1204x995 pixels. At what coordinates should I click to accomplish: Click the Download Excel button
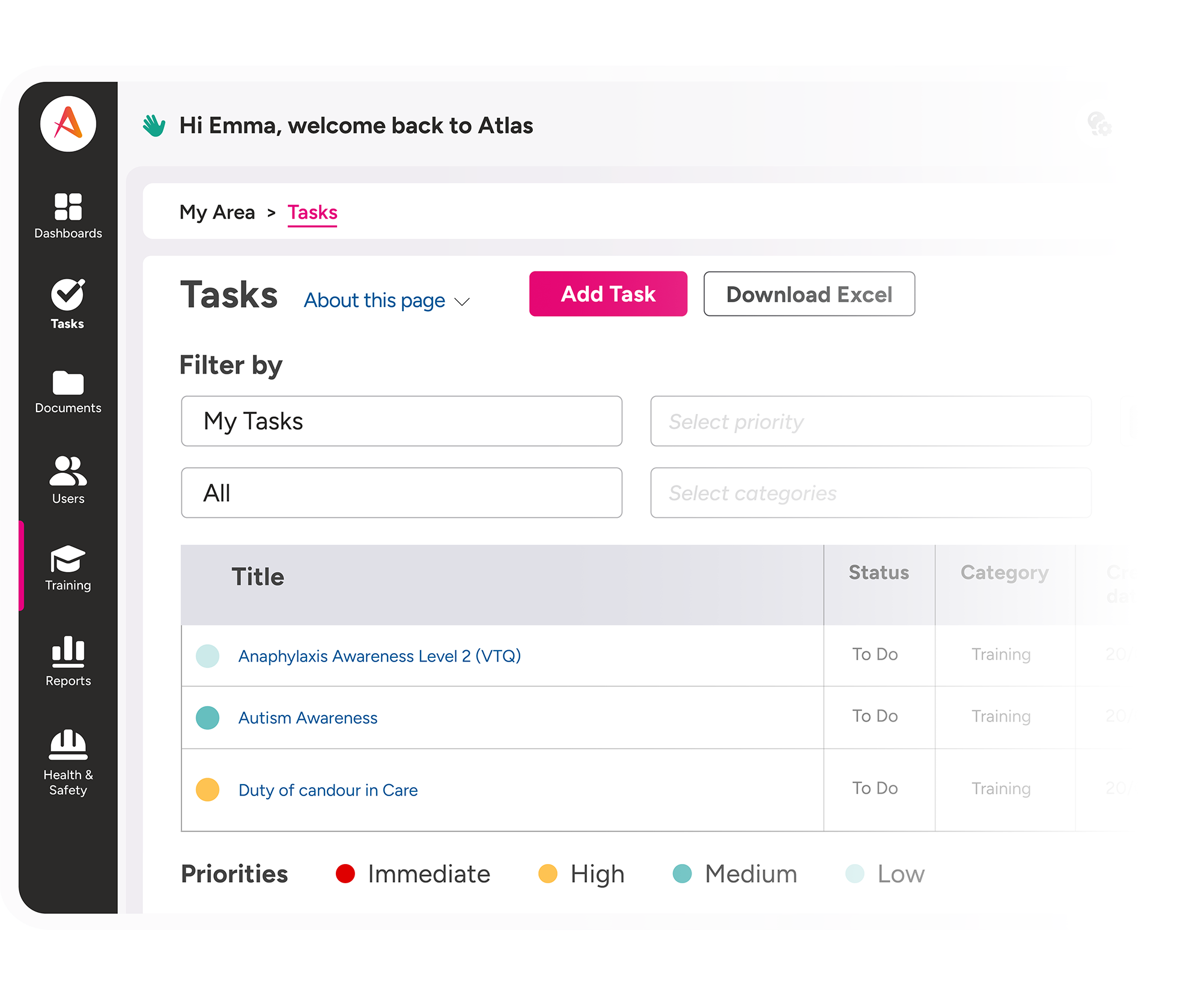click(809, 294)
